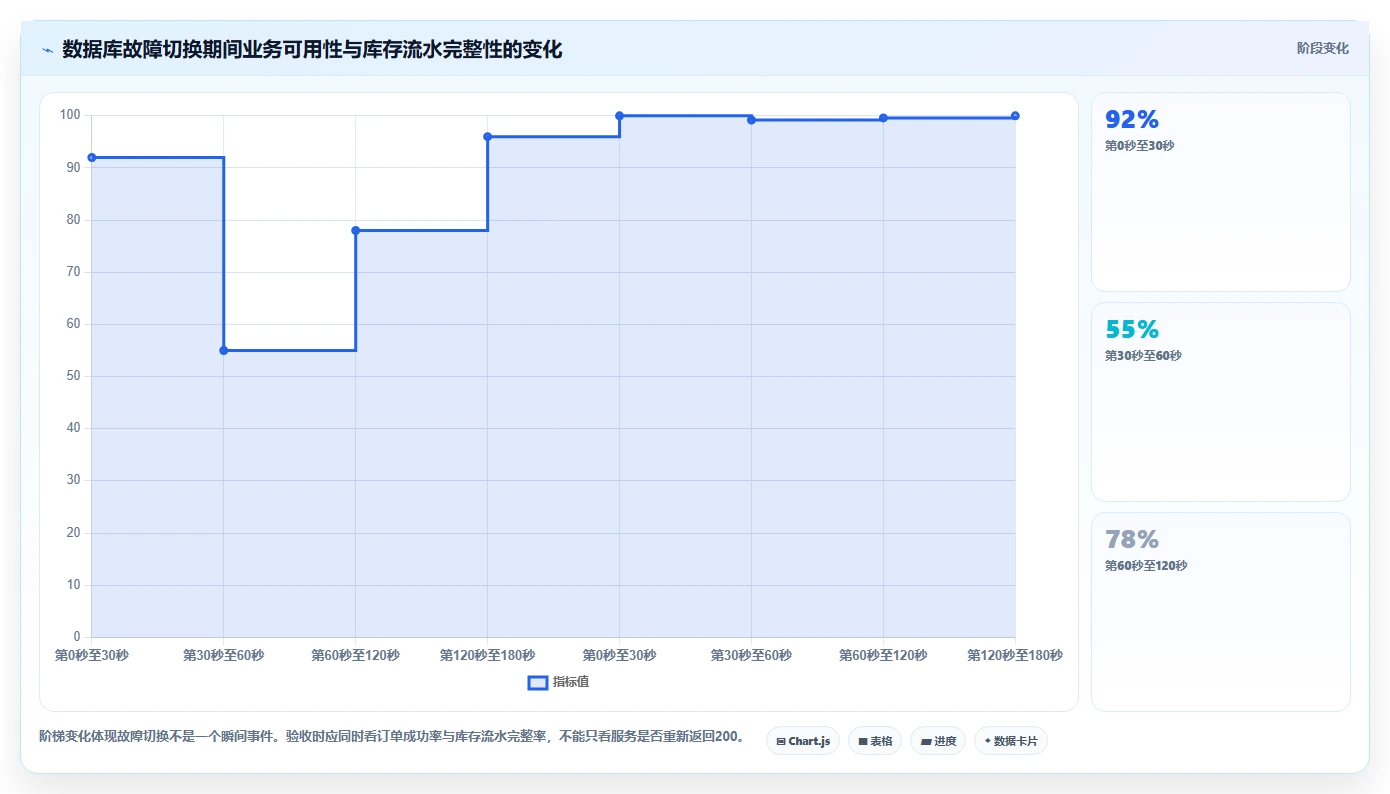Click the blue legend swatch for 指标值
The width and height of the screenshot is (1390, 794).
pyautogui.click(x=537, y=682)
